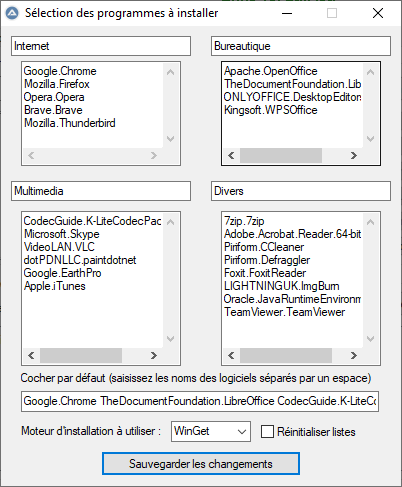Click Divers list right scroll arrow
This screenshot has height=487, width=402.
(x=354, y=356)
